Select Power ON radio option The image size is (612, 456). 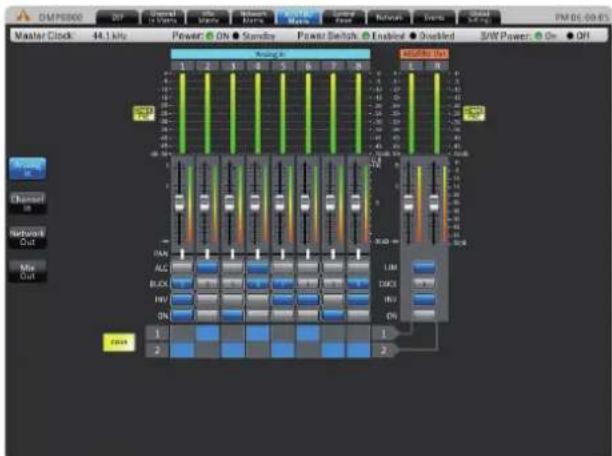coord(210,36)
